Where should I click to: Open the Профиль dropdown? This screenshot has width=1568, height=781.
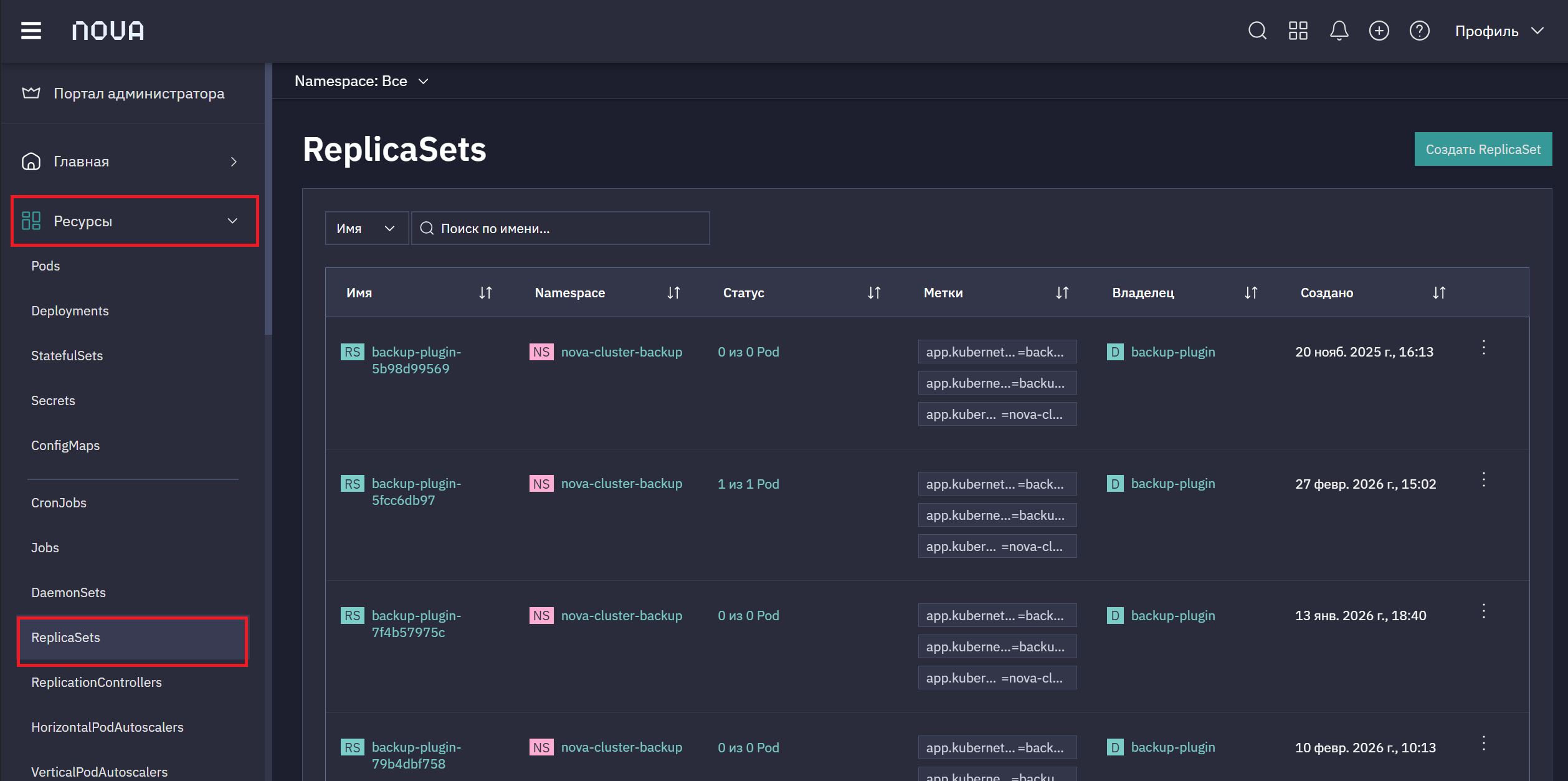[1499, 31]
